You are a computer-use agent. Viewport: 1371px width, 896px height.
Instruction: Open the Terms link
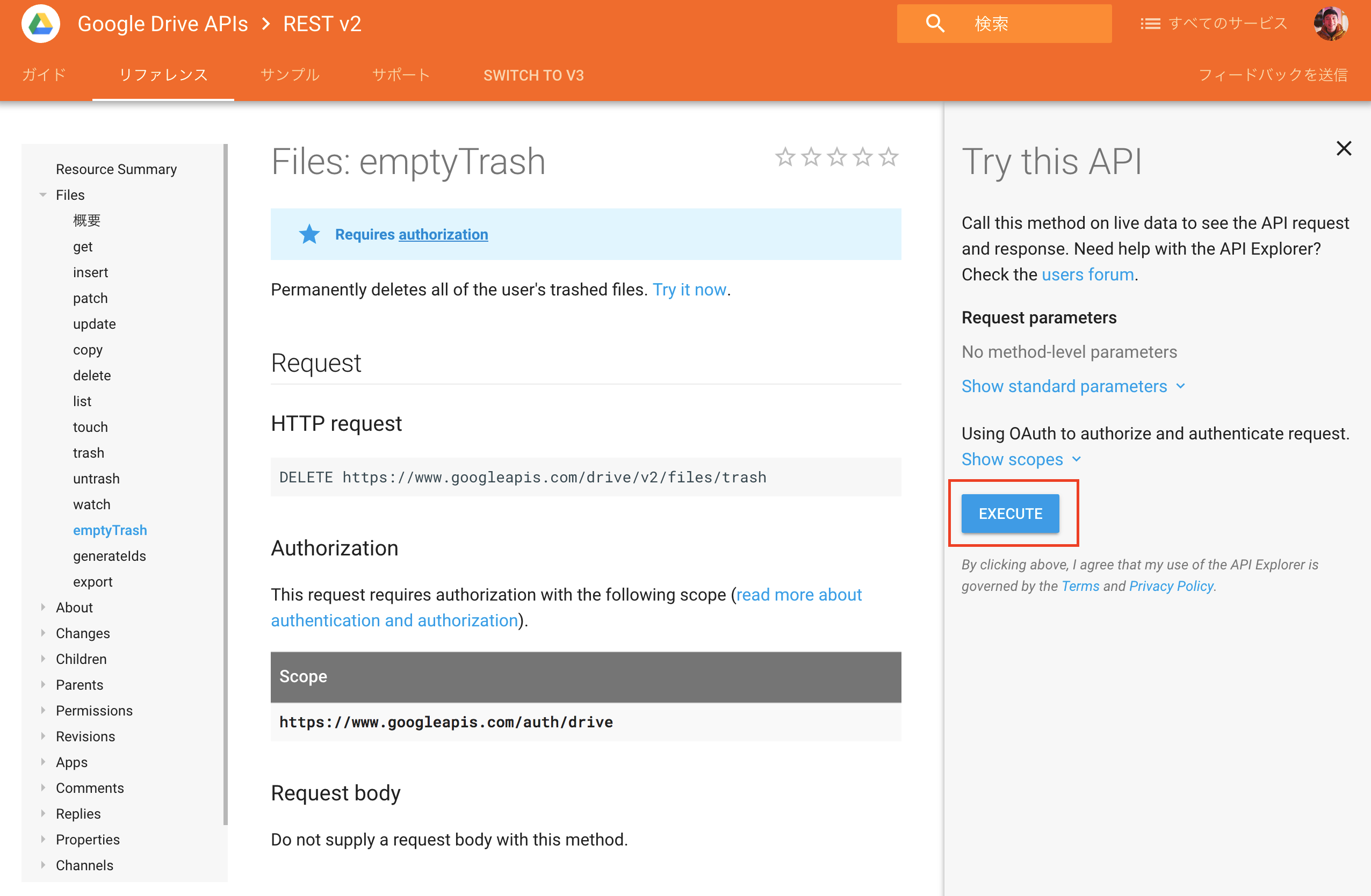click(x=1080, y=586)
